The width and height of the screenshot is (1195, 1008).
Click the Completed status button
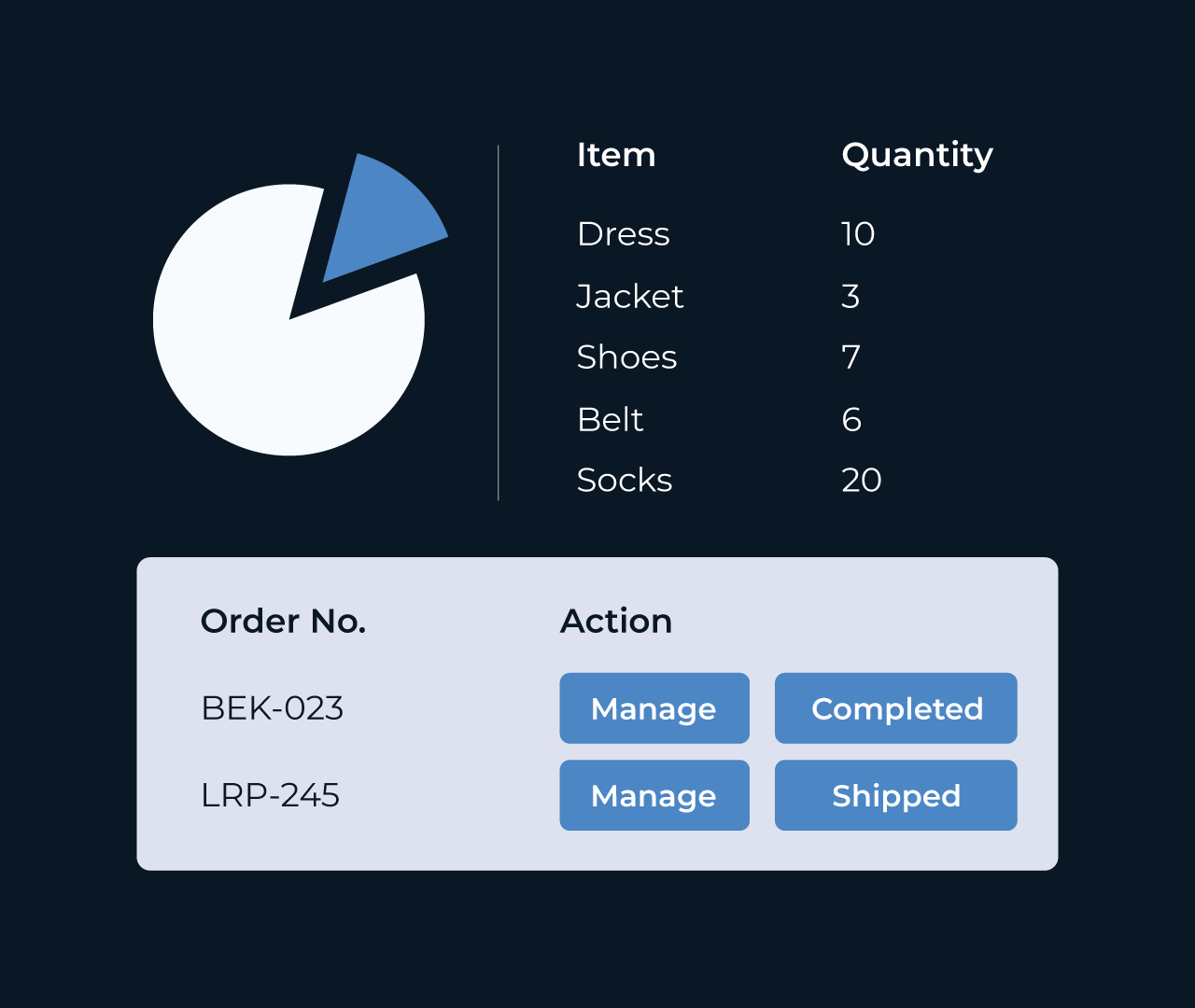tap(896, 708)
